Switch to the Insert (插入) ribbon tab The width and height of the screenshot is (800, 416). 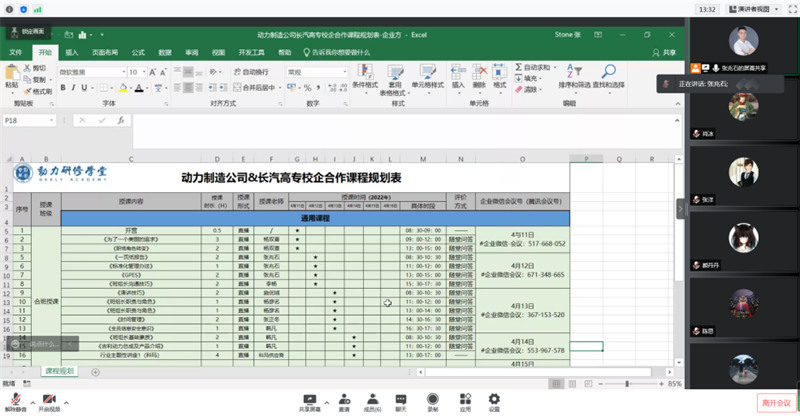tap(72, 52)
